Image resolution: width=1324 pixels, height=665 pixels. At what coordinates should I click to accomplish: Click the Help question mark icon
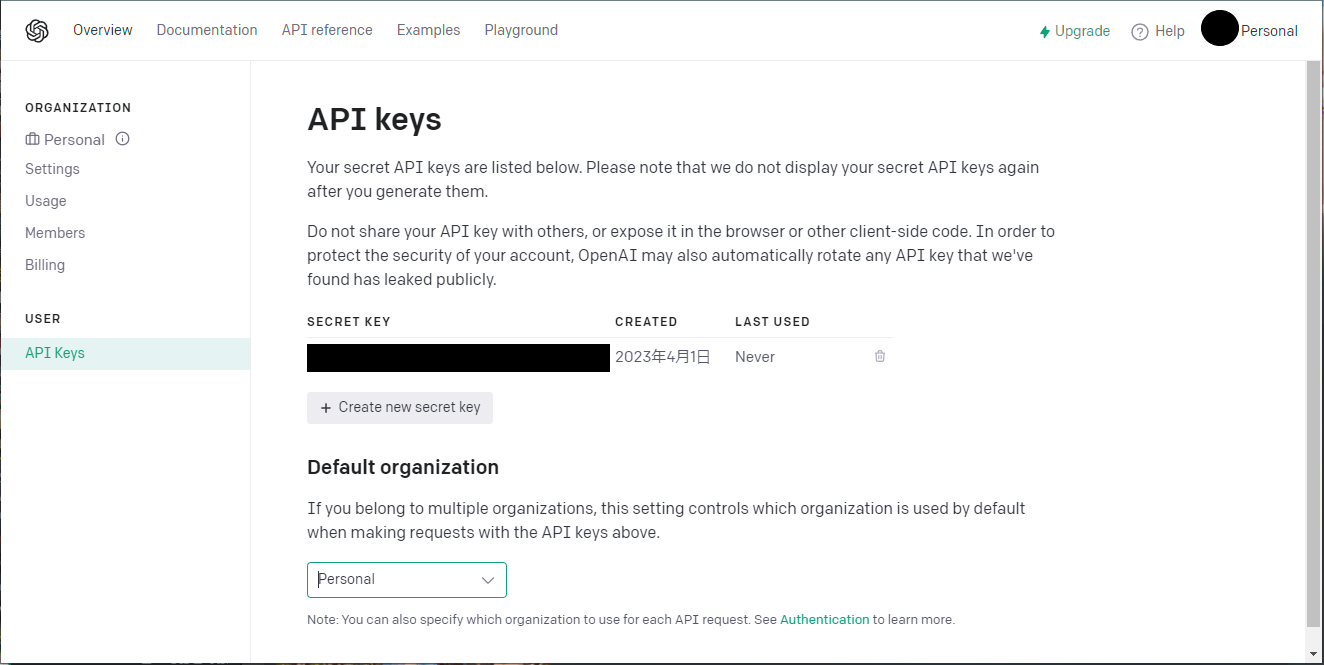(x=1140, y=32)
